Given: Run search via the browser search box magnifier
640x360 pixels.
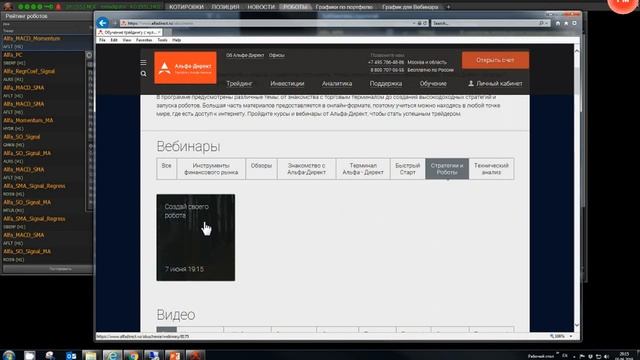Looking at the screenshot, I should 541,23.
